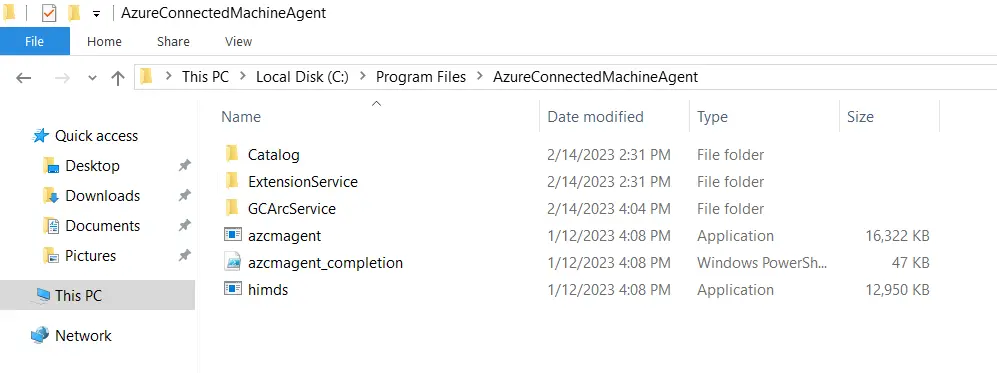Expand the chevron after Program Files

[479, 77]
